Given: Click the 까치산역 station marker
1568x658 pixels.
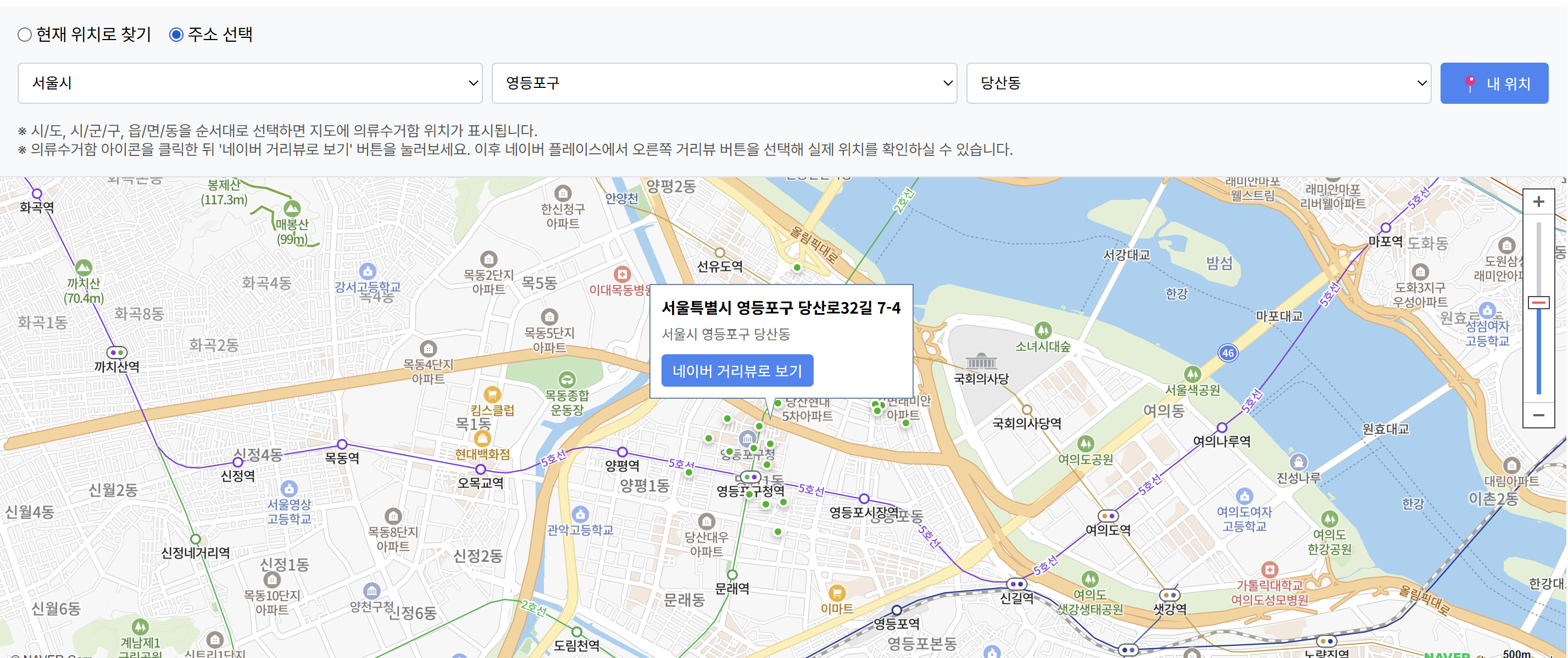Looking at the screenshot, I should 117,353.
